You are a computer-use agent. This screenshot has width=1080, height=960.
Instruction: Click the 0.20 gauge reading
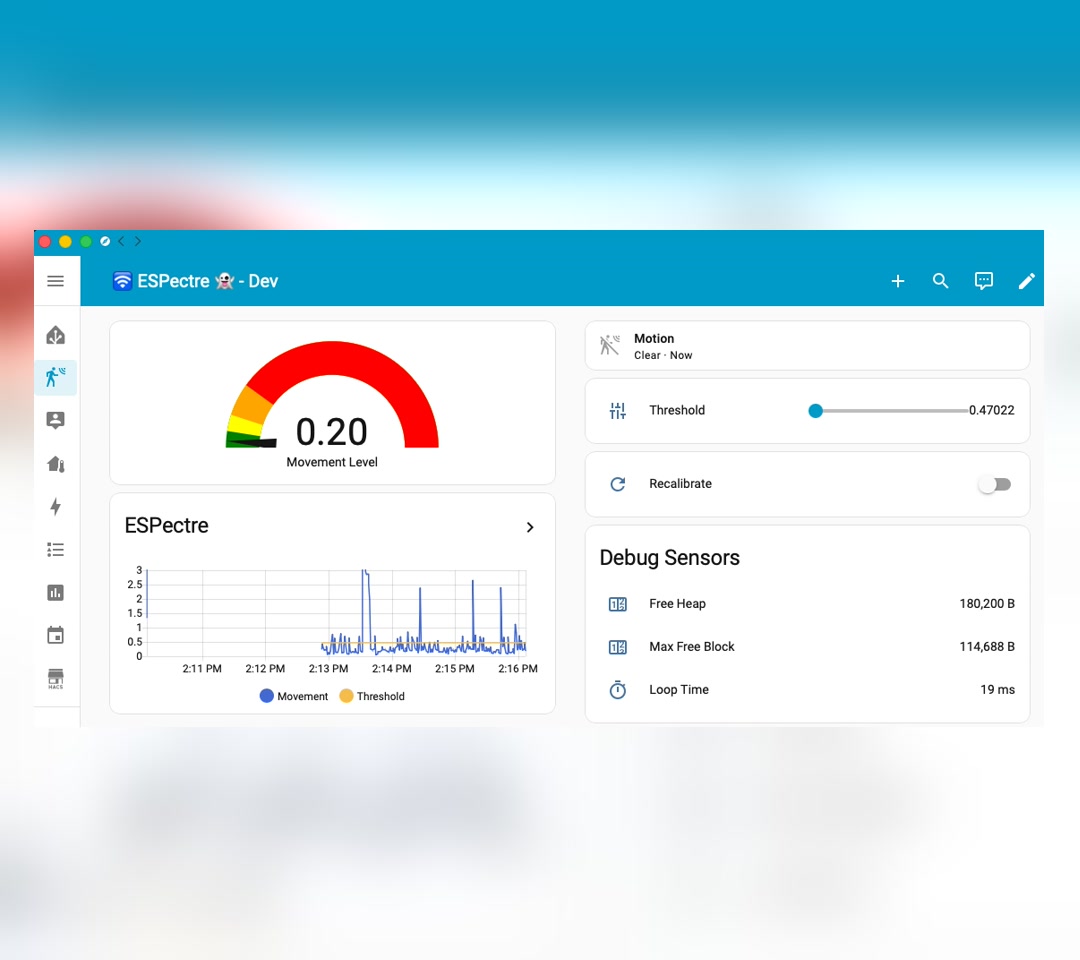coord(331,432)
